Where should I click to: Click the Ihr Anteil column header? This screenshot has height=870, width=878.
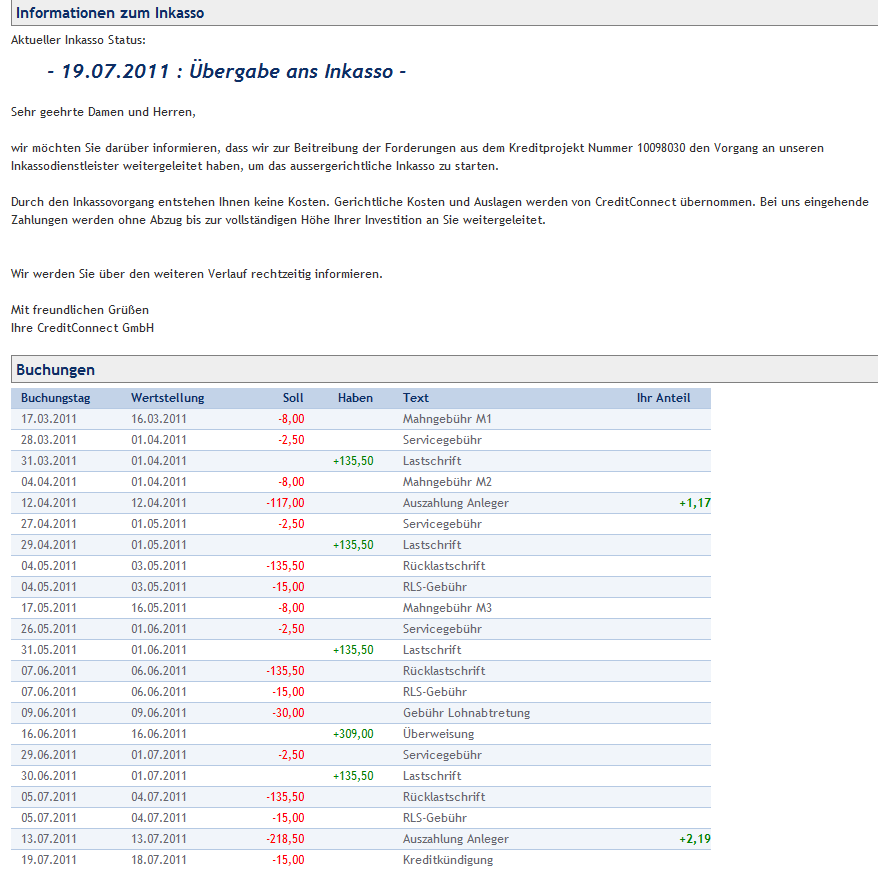pyautogui.click(x=663, y=398)
